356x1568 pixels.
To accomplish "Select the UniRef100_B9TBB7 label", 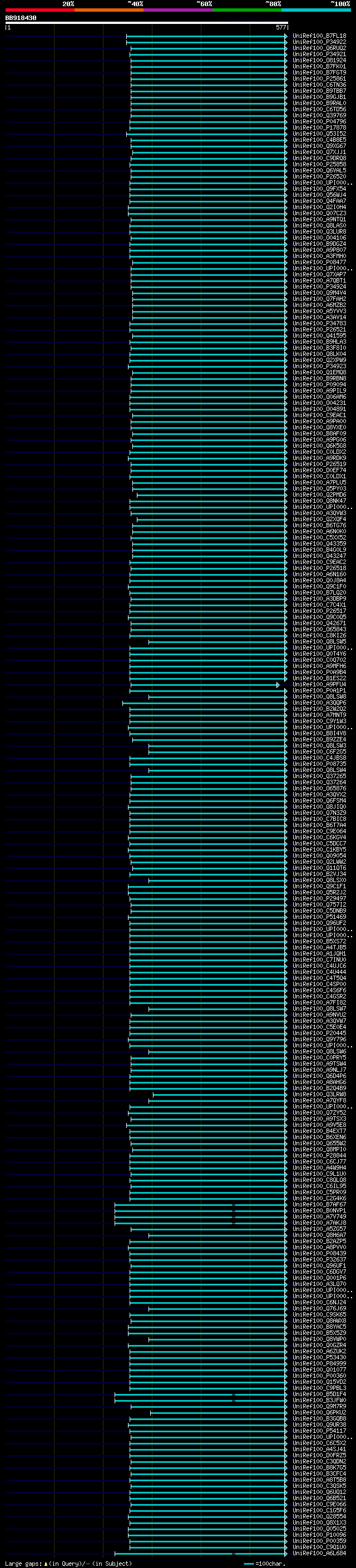I will [x=319, y=91].
